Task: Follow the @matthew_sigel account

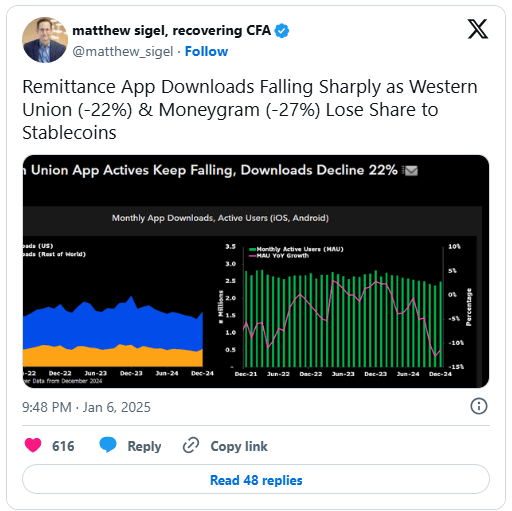Action: [x=206, y=52]
